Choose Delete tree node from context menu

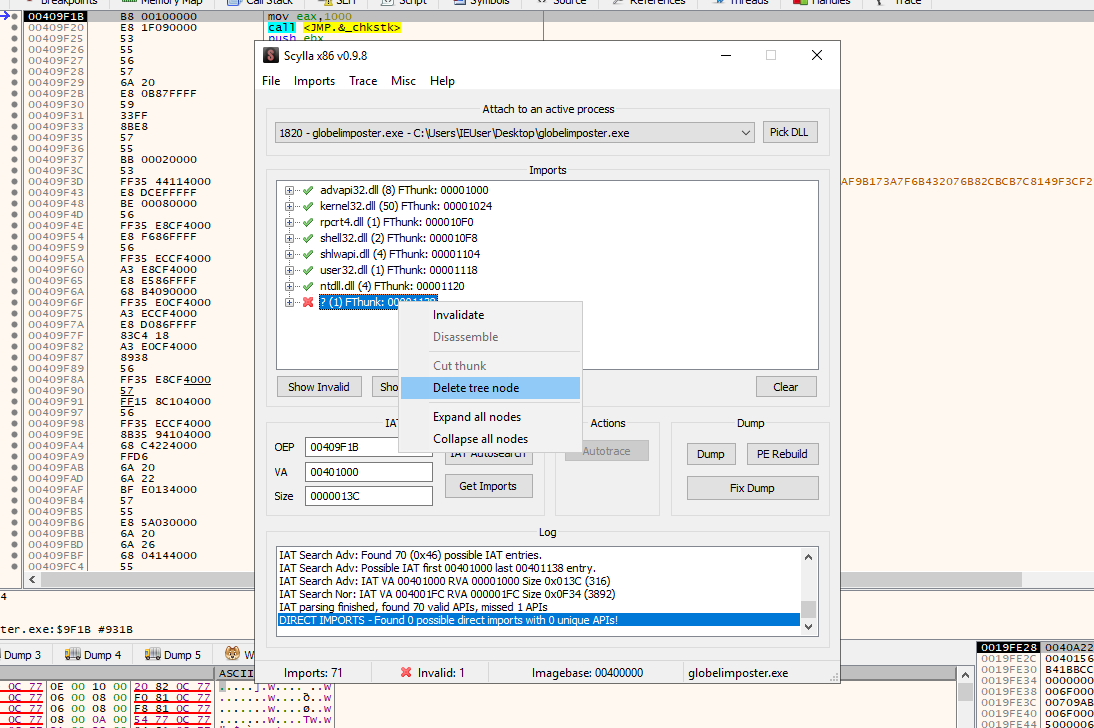click(x=490, y=388)
